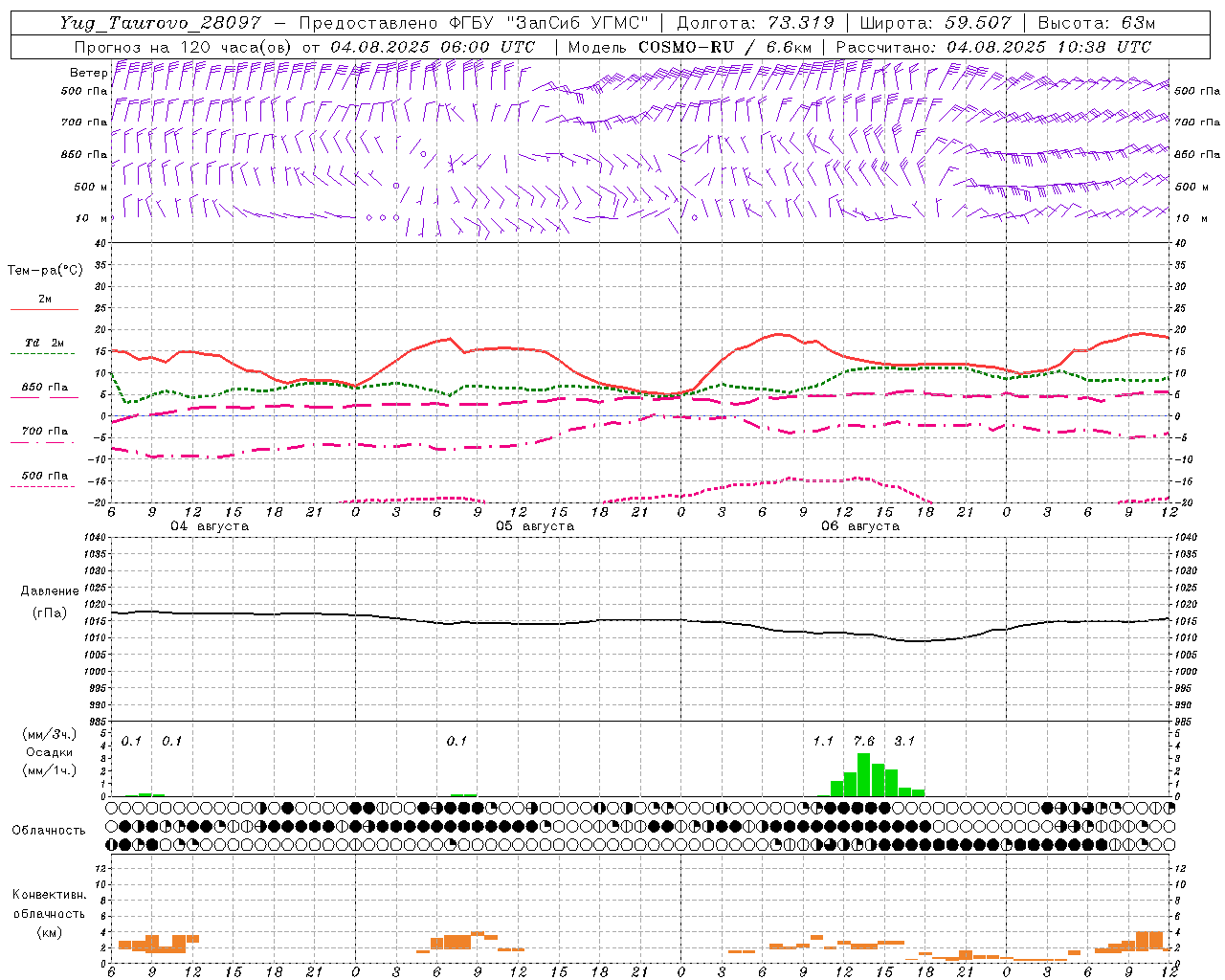Click the Рассчитано: 04.08.2025 10:38 UTC timestamp

tap(993, 47)
